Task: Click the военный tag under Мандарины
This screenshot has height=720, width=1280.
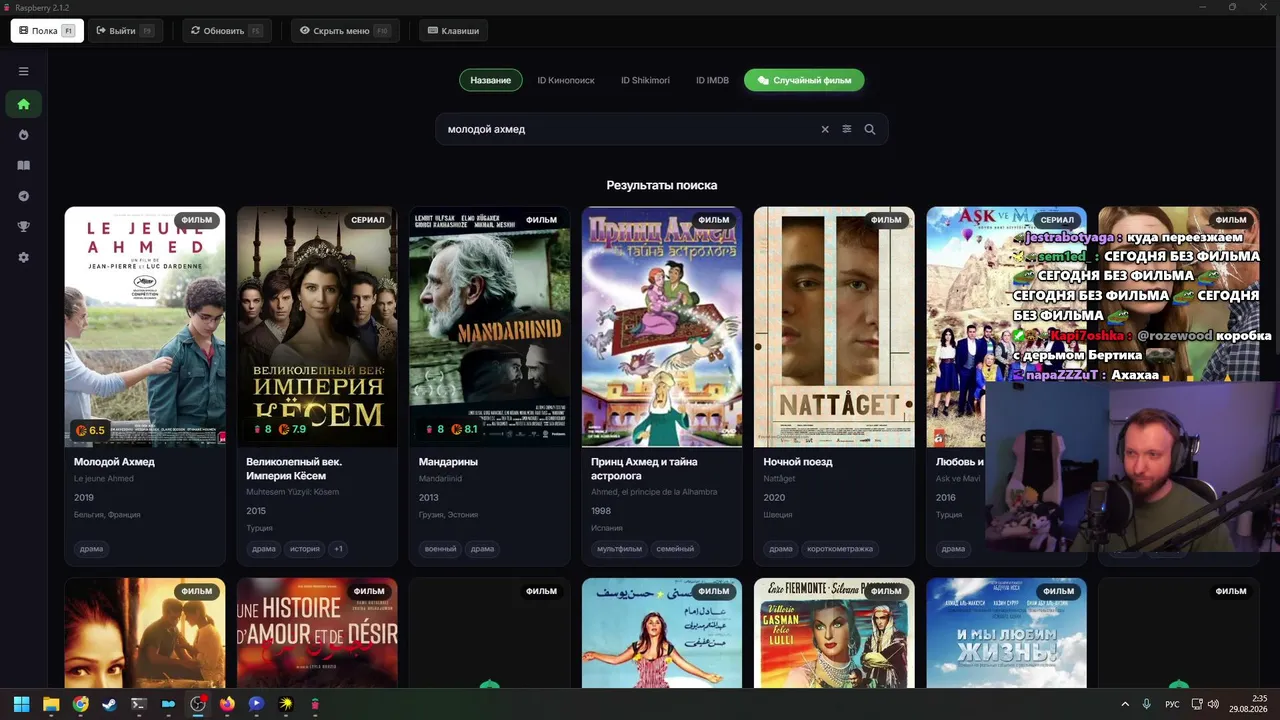Action: pos(440,549)
